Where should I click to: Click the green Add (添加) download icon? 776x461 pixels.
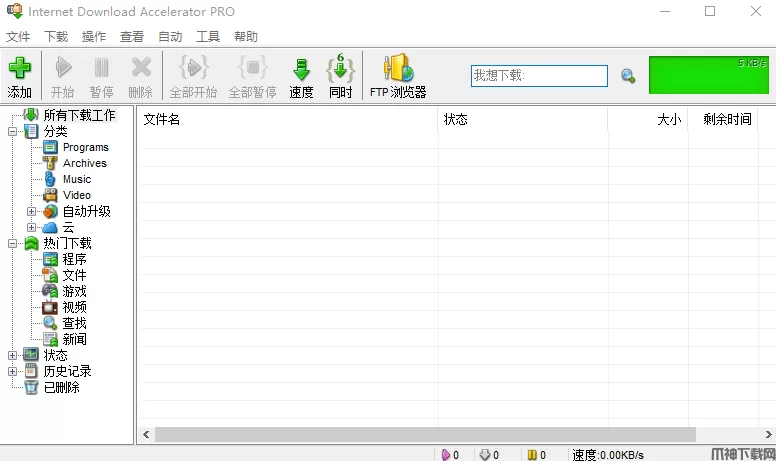coord(19,75)
